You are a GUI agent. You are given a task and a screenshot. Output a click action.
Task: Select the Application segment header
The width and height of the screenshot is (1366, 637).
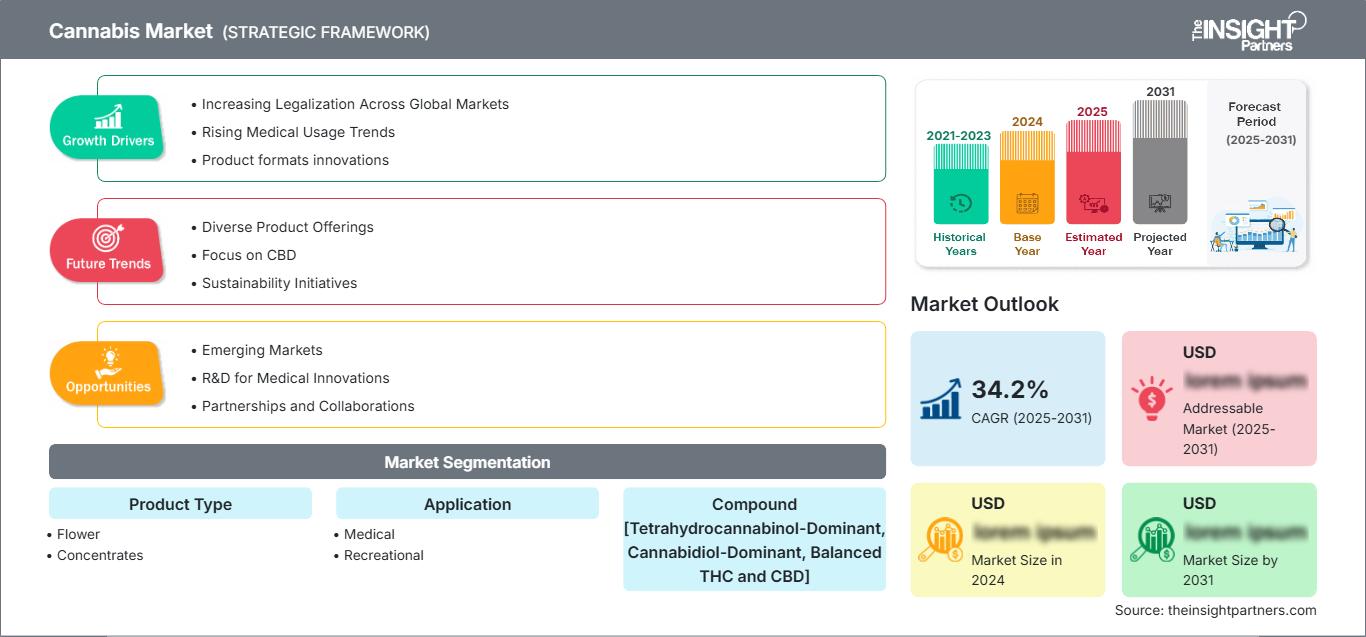tap(467, 504)
